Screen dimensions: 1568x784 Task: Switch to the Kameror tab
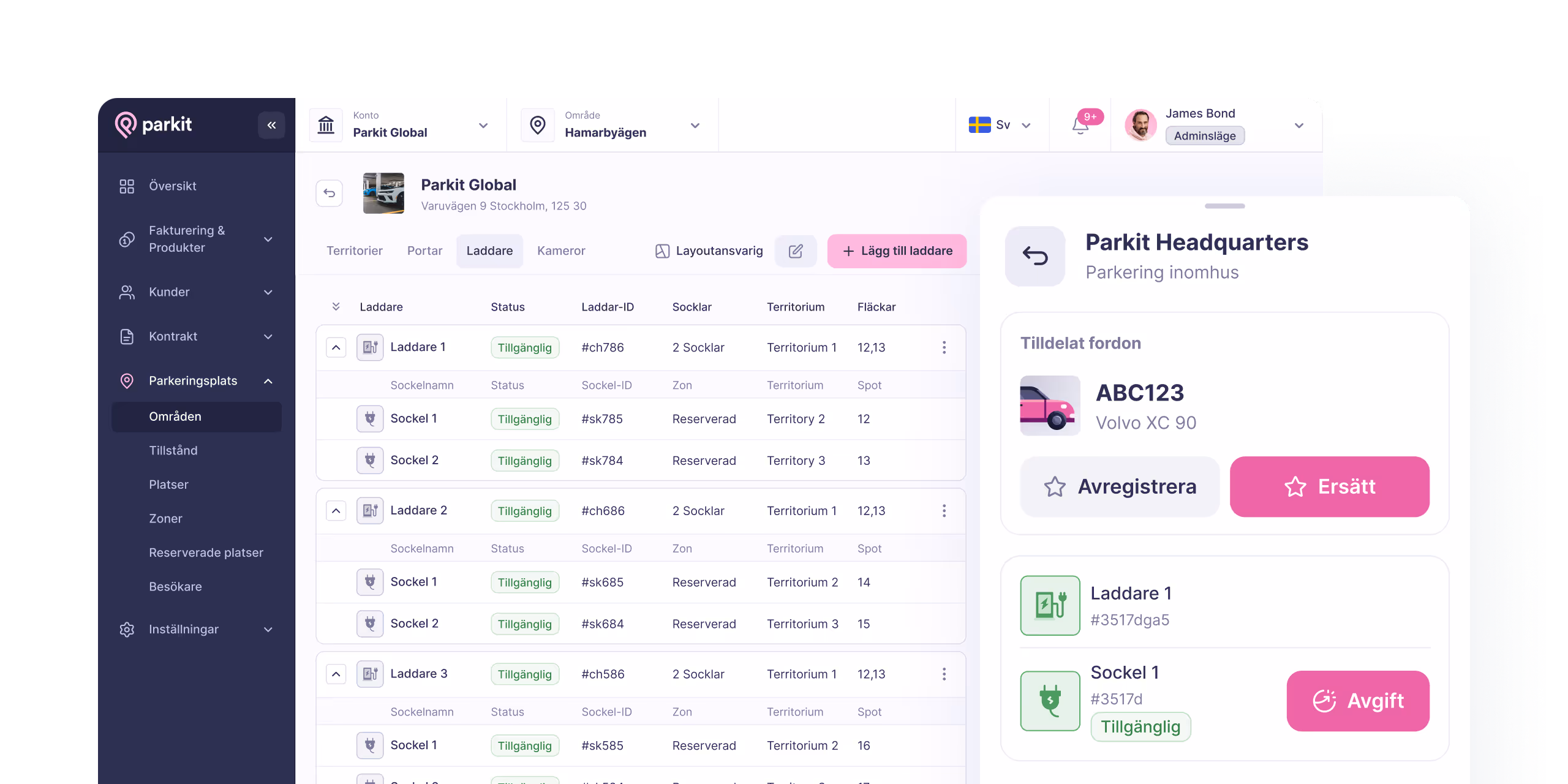coord(561,251)
